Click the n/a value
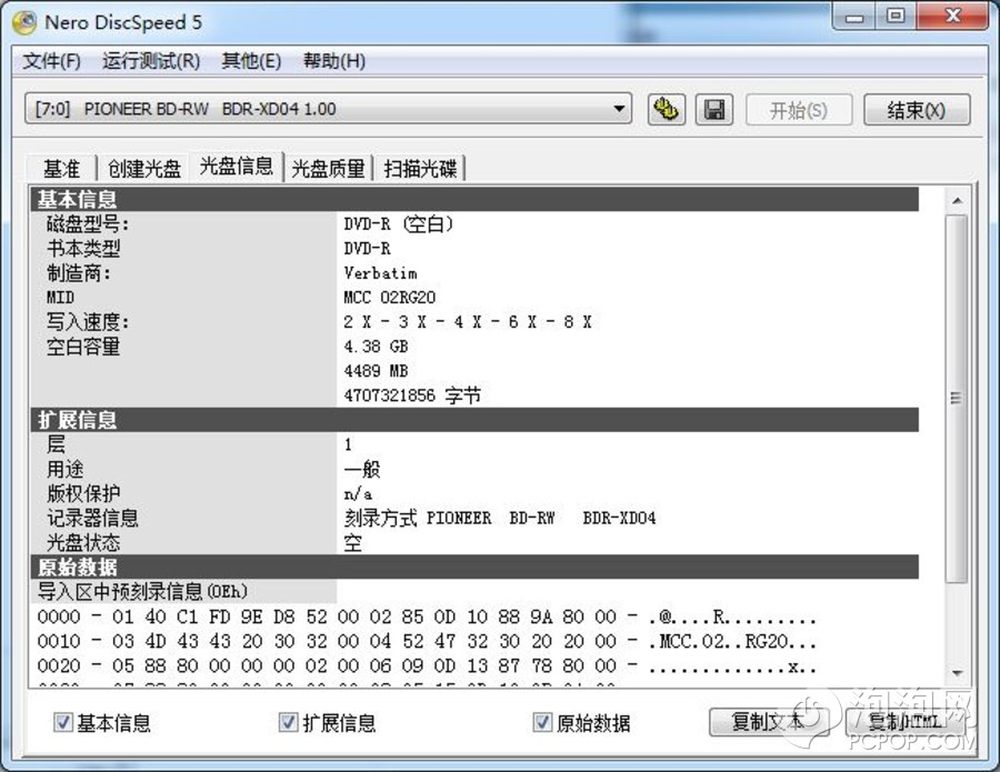Screen dimensions: 1000x772 pos(358,493)
